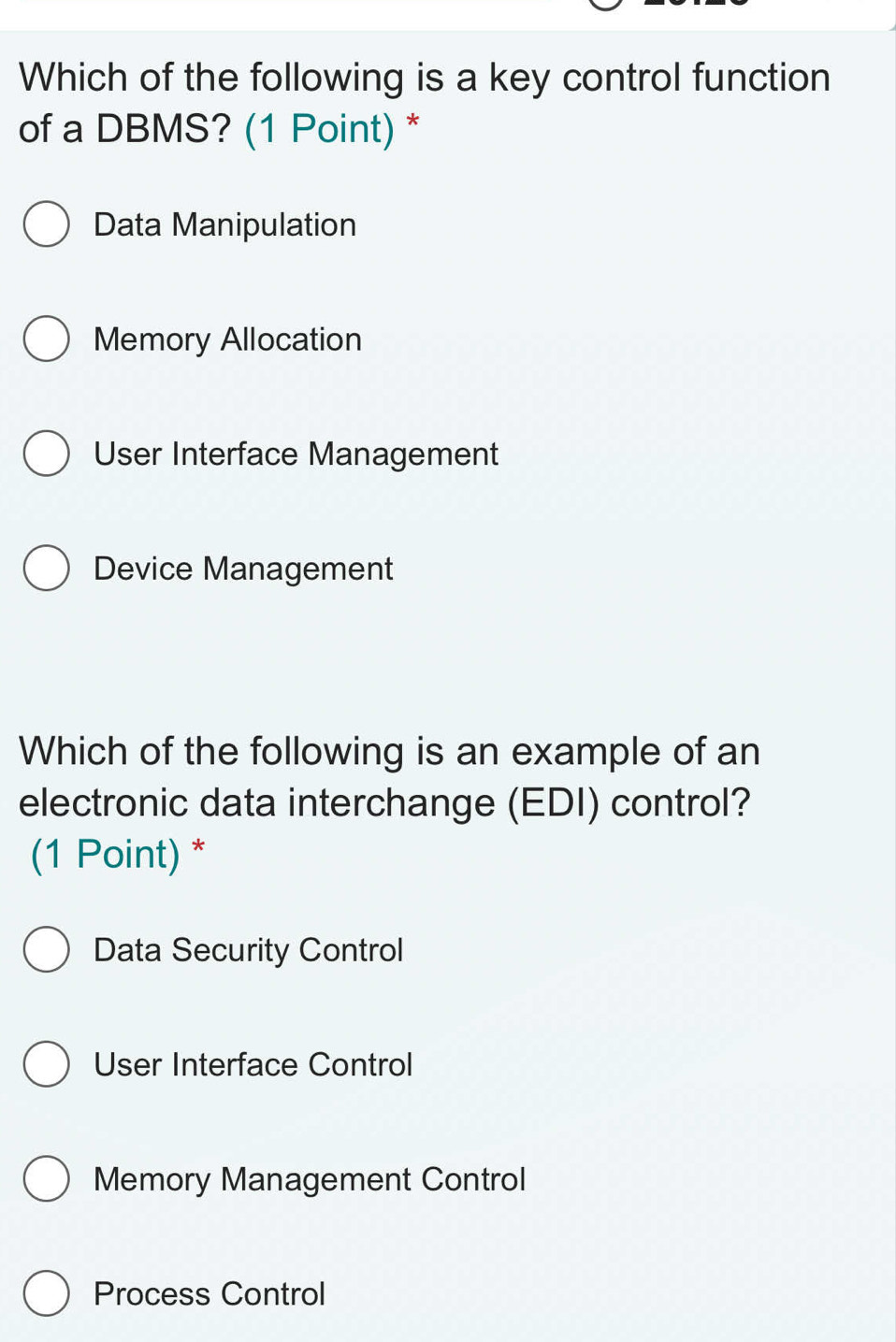Click the Process Control answer text

(208, 1293)
